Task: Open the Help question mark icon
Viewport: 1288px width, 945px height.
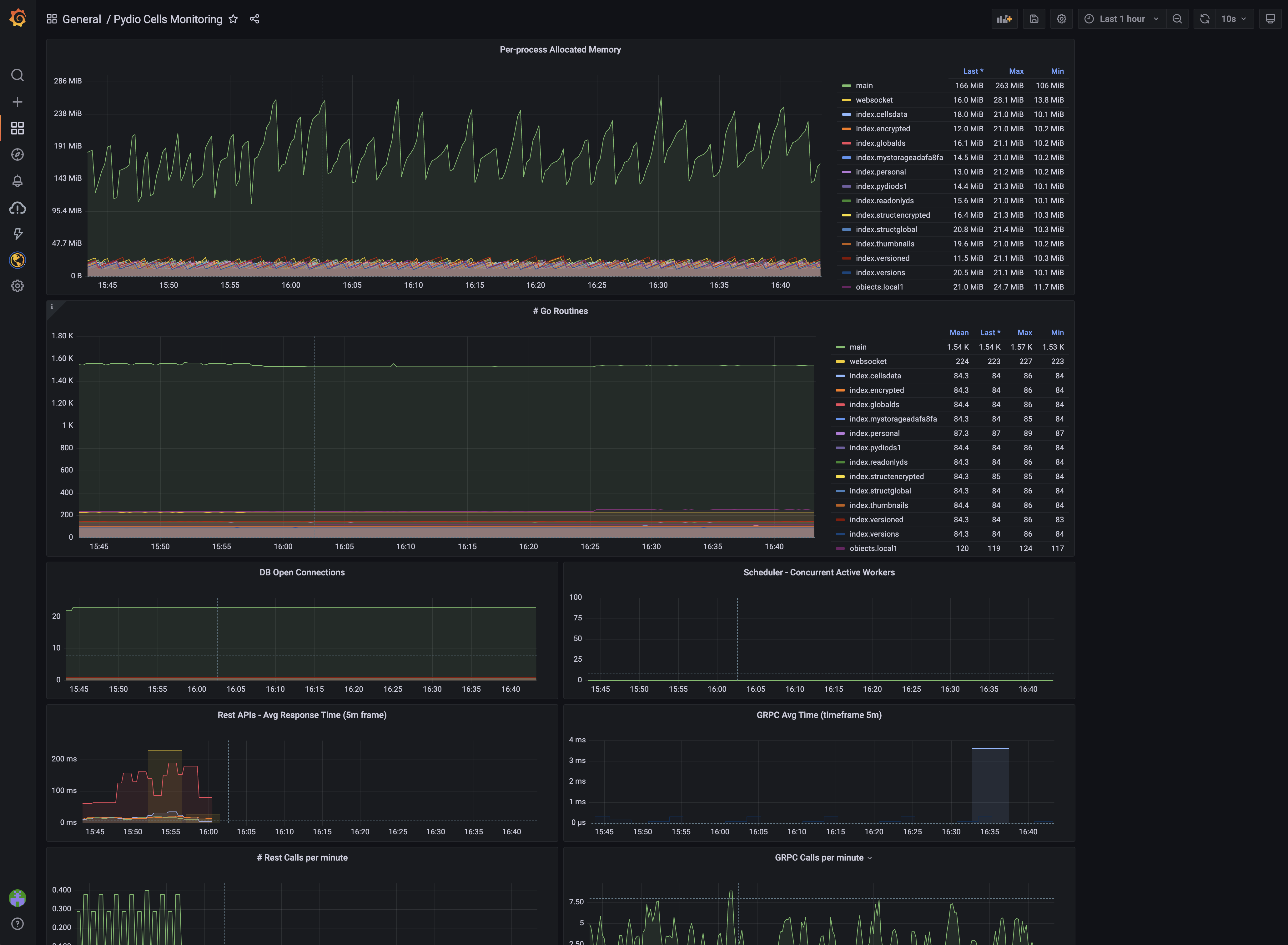Action: (x=18, y=924)
